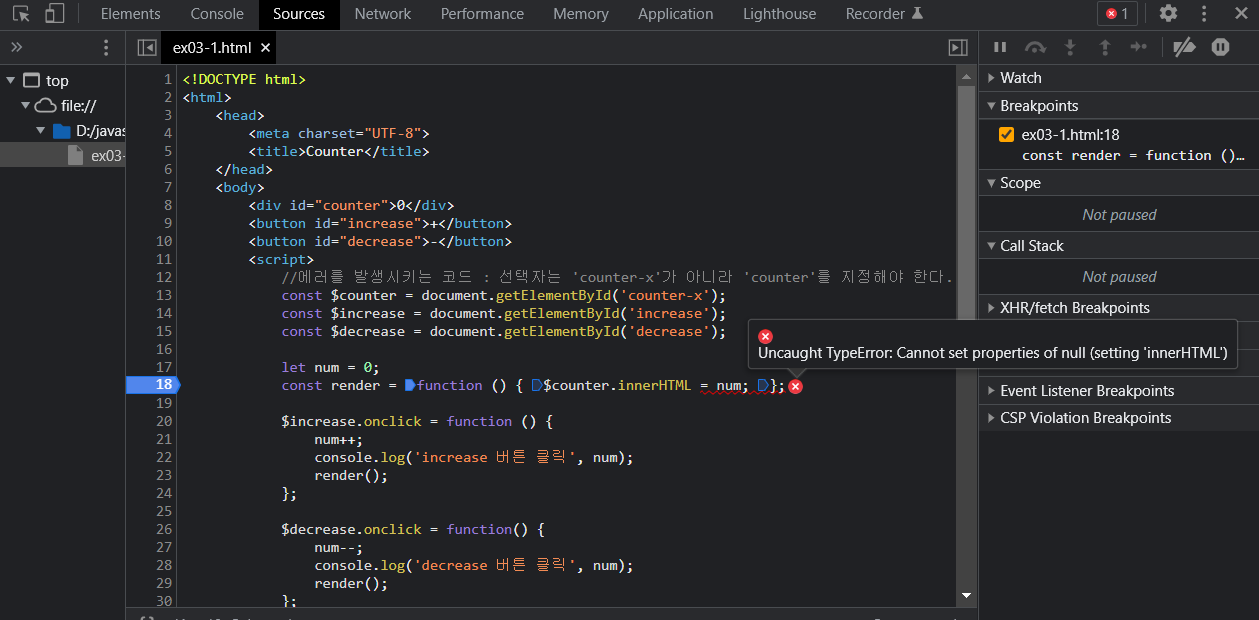The width and height of the screenshot is (1259, 620).
Task: Open the Recorder tab
Action: coord(885,14)
